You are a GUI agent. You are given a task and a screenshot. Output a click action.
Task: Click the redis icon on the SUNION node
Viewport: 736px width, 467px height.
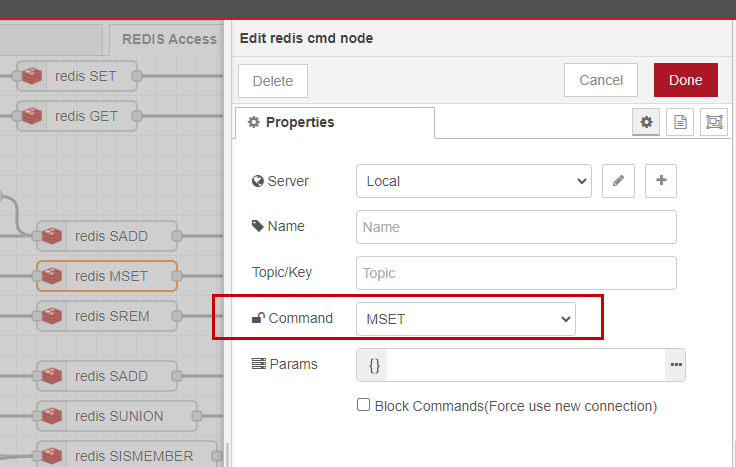click(x=52, y=416)
